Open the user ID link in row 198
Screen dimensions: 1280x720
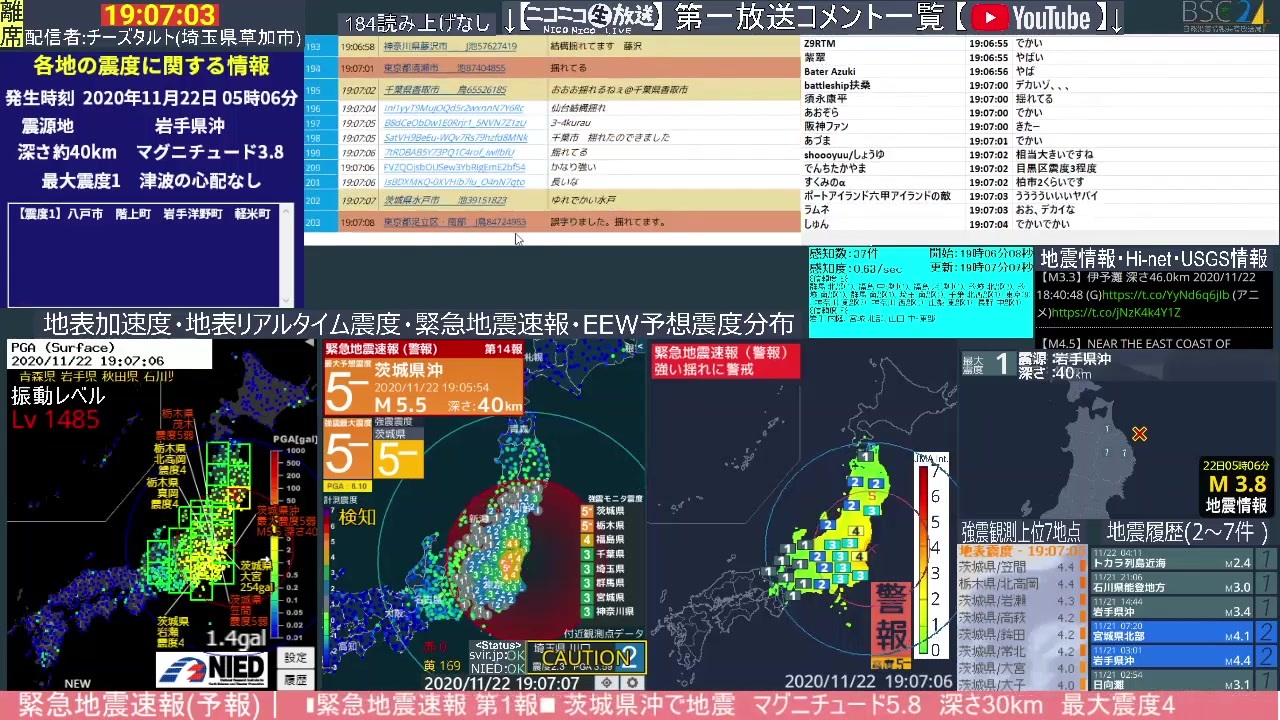(455, 137)
